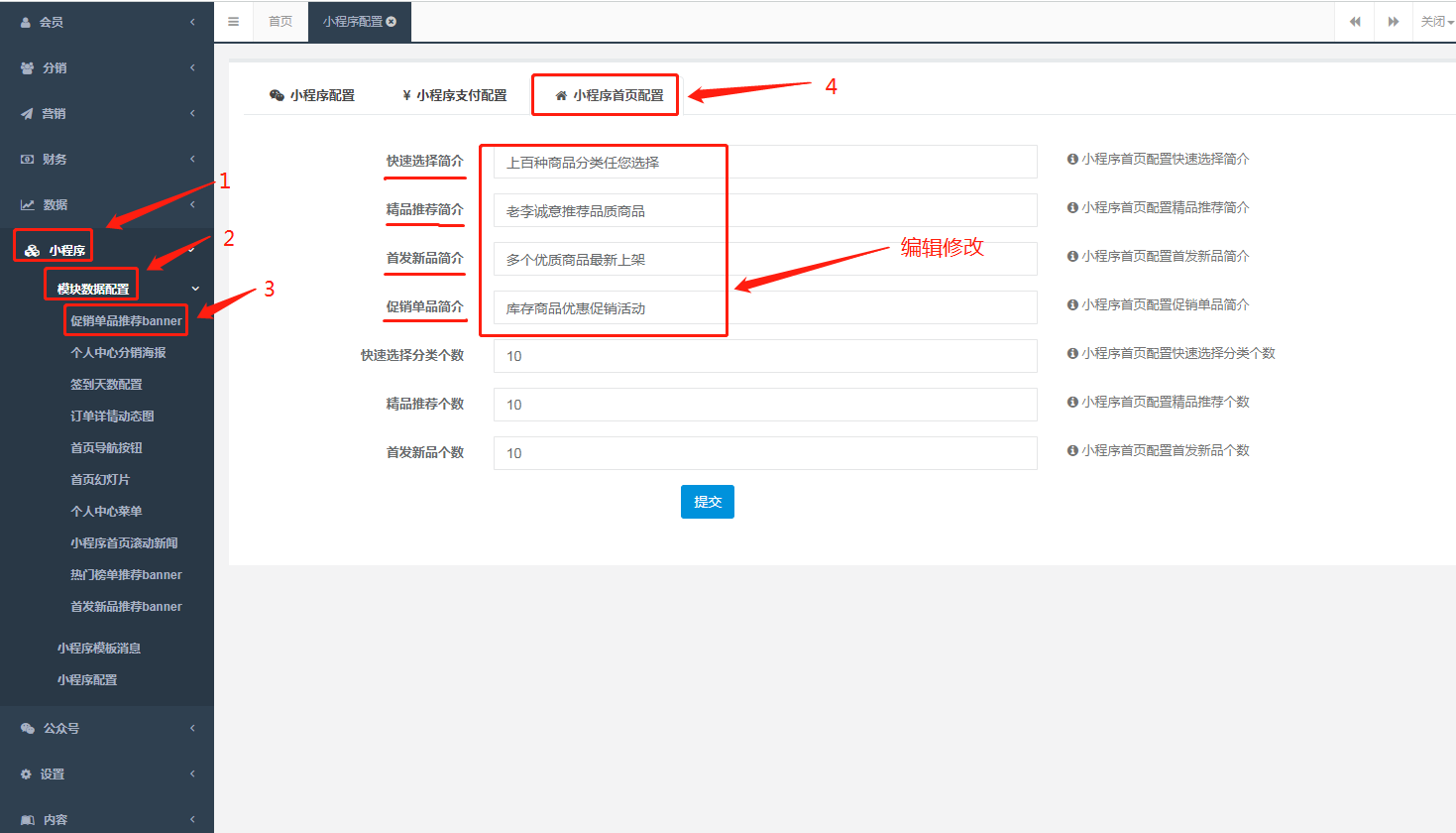Click the 数据 chart icon
This screenshot has width=1456, height=833.
point(28,204)
